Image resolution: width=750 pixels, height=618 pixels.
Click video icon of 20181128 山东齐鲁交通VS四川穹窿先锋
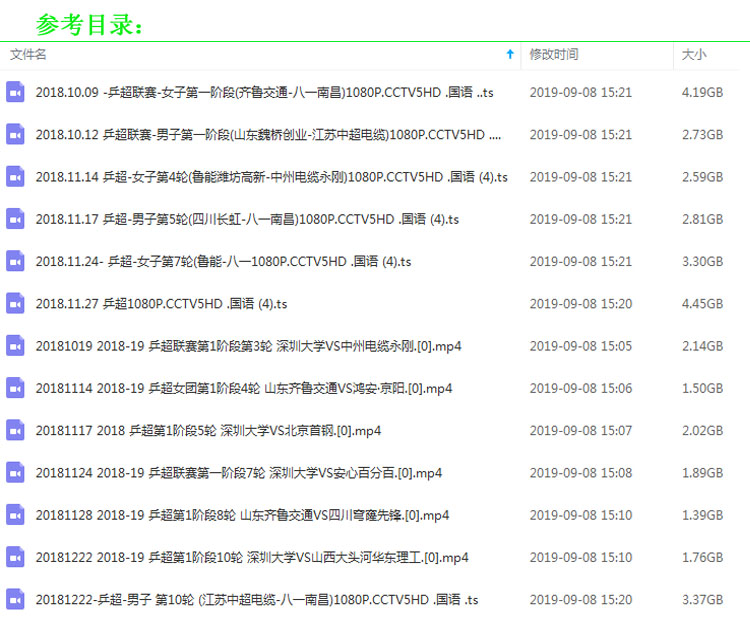tap(15, 515)
